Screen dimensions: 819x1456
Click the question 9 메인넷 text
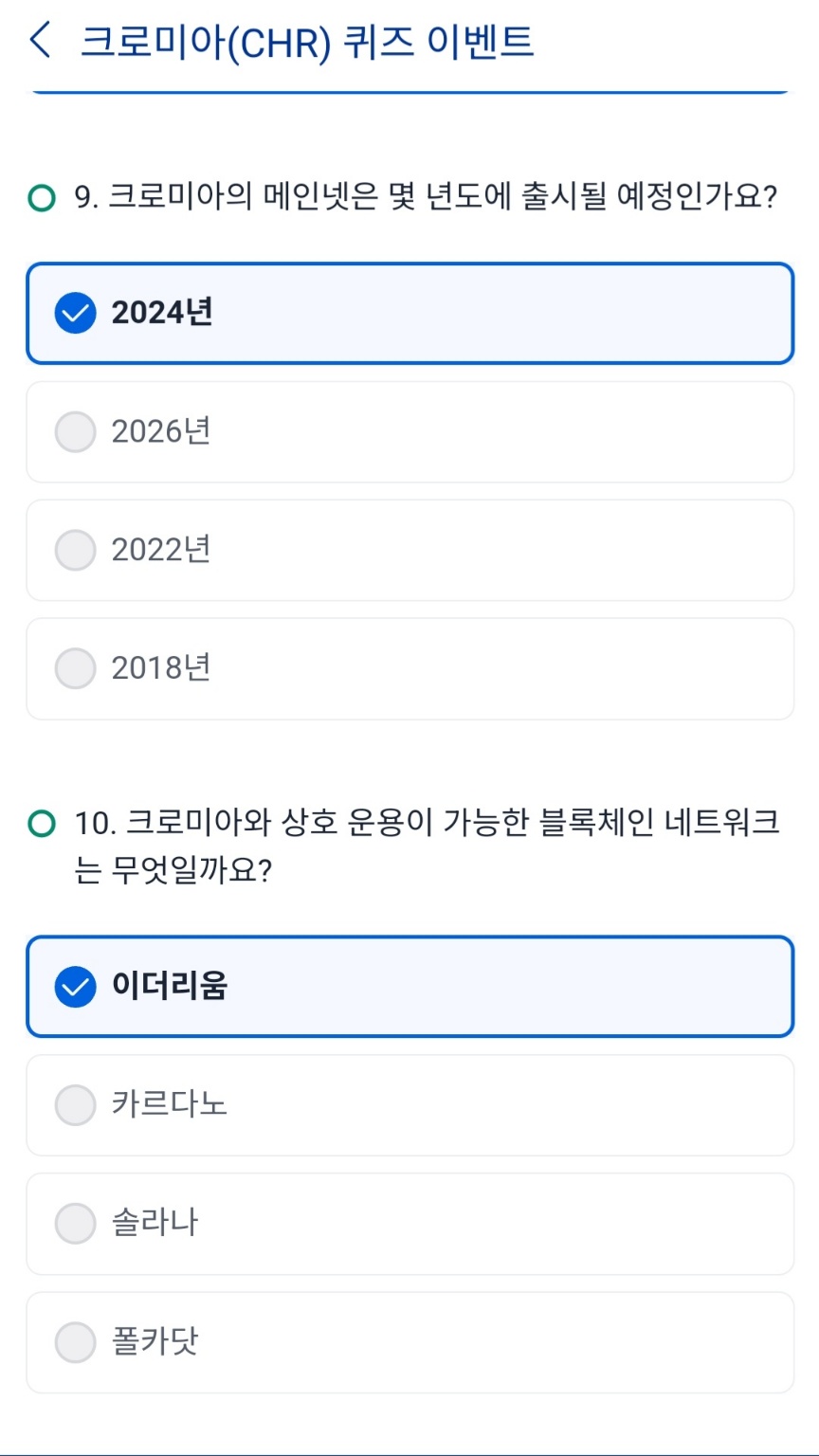coord(425,198)
